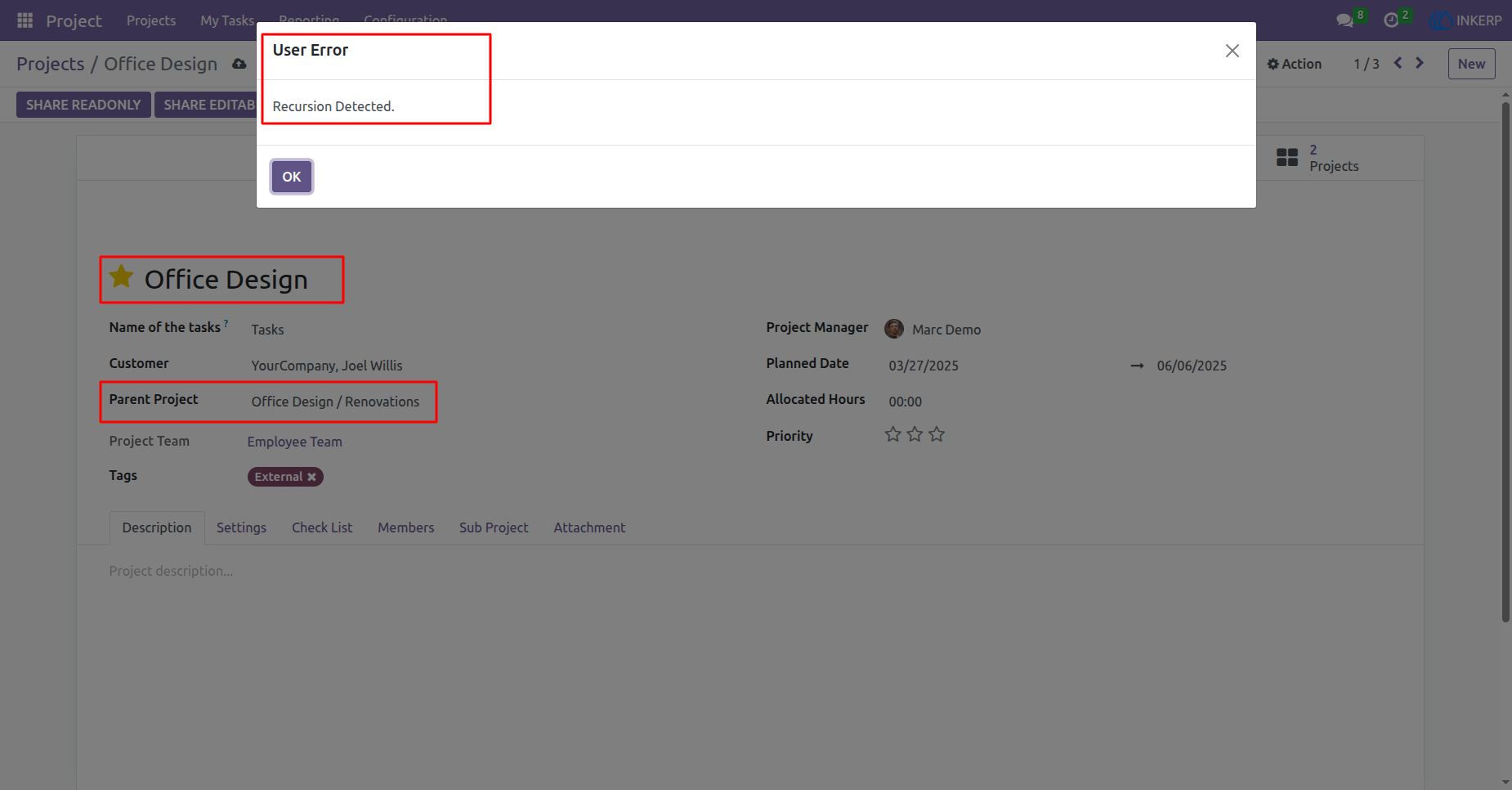The image size is (1512, 790).
Task: Open the apps grid menu icon
Action: click(25, 20)
